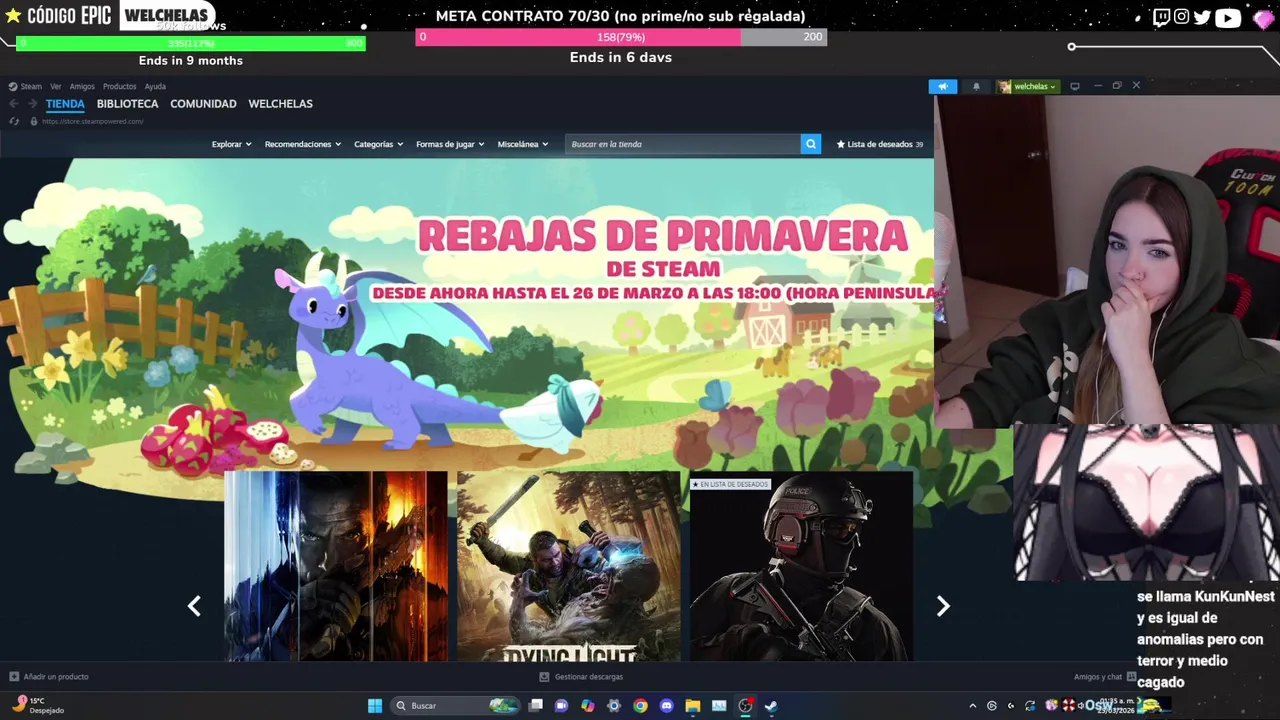Viewport: 1280px width, 720px height.
Task: Open the Ver menu
Action: click(x=56, y=86)
